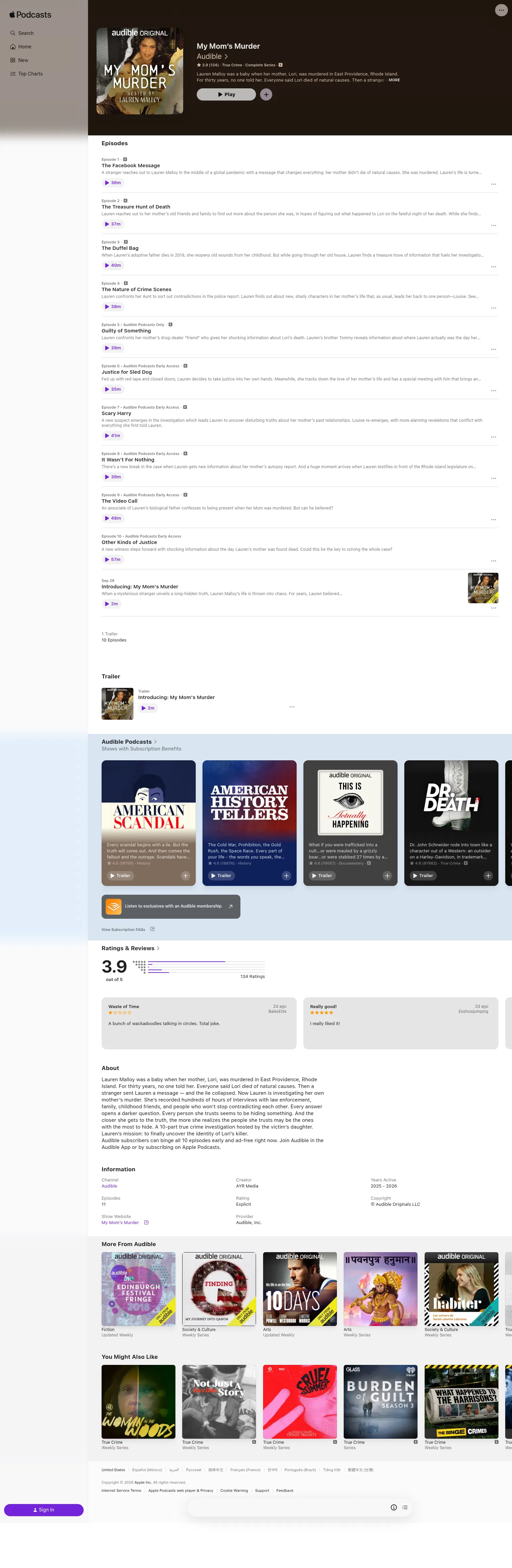This screenshot has height=1568, width=512.
Task: Play My Mom's Murder
Action: pos(226,94)
